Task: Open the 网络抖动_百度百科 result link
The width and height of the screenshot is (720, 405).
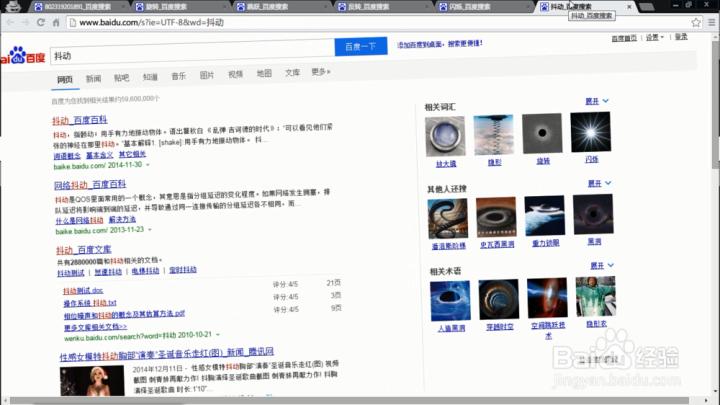Action: [90, 185]
